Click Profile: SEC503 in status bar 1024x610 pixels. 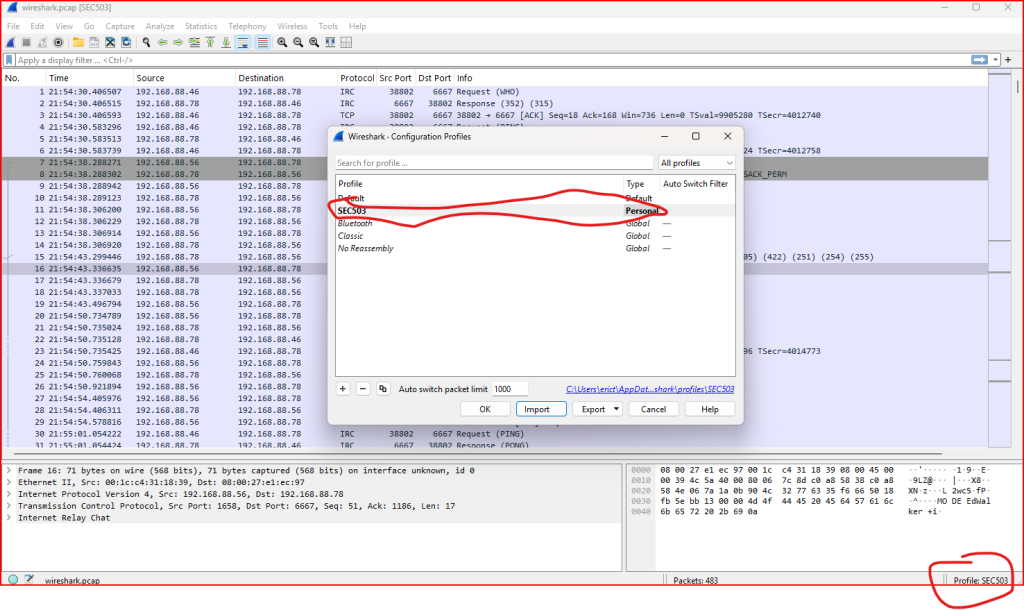coord(980,580)
